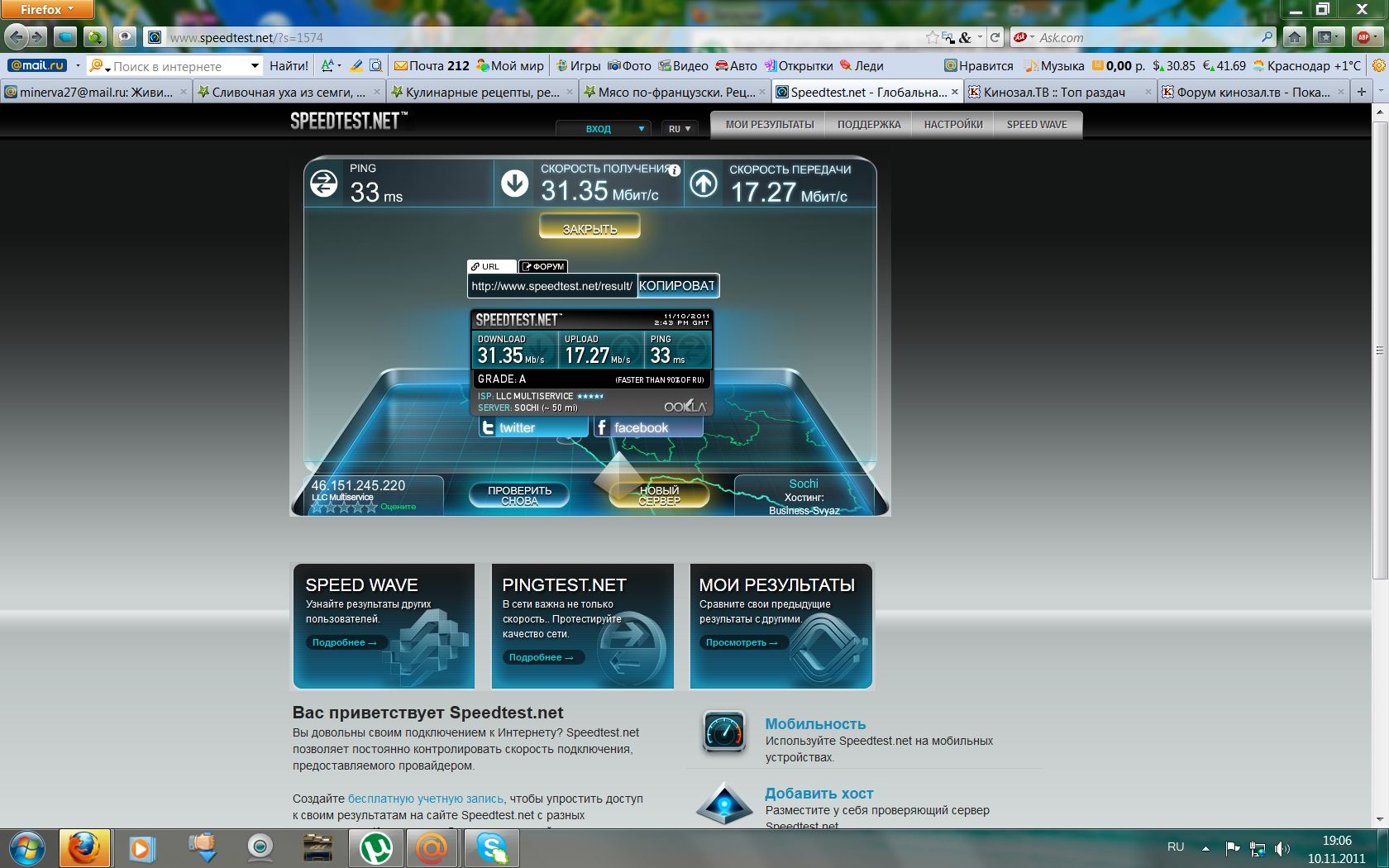The height and width of the screenshot is (868, 1389).
Task: Click the Добавить хост icon
Action: (x=724, y=804)
